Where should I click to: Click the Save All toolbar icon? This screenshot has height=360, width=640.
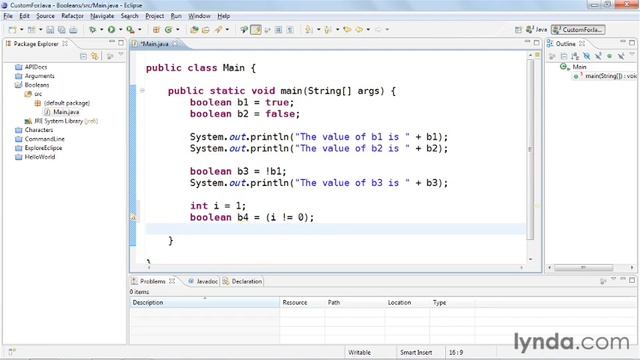[61, 29]
